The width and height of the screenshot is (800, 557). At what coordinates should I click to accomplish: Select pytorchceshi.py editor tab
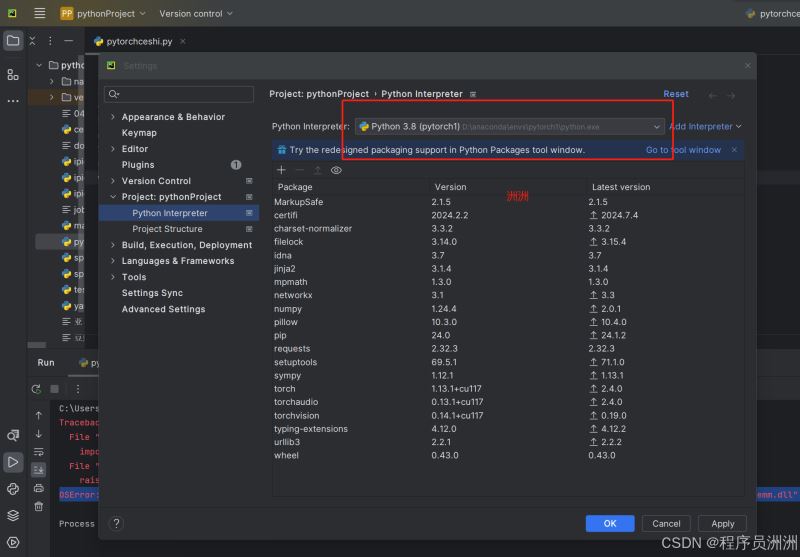[139, 41]
